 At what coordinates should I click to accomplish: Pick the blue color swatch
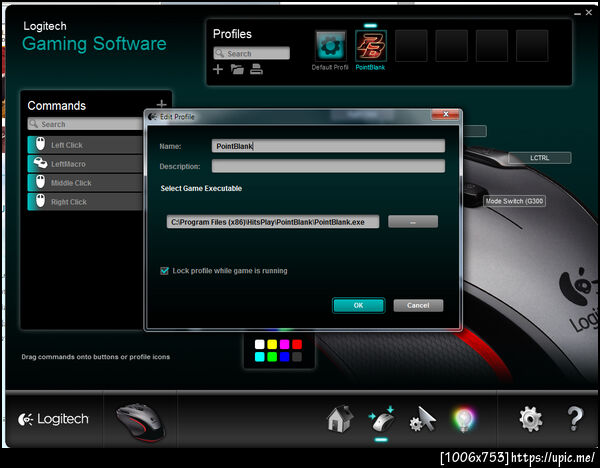click(x=285, y=357)
